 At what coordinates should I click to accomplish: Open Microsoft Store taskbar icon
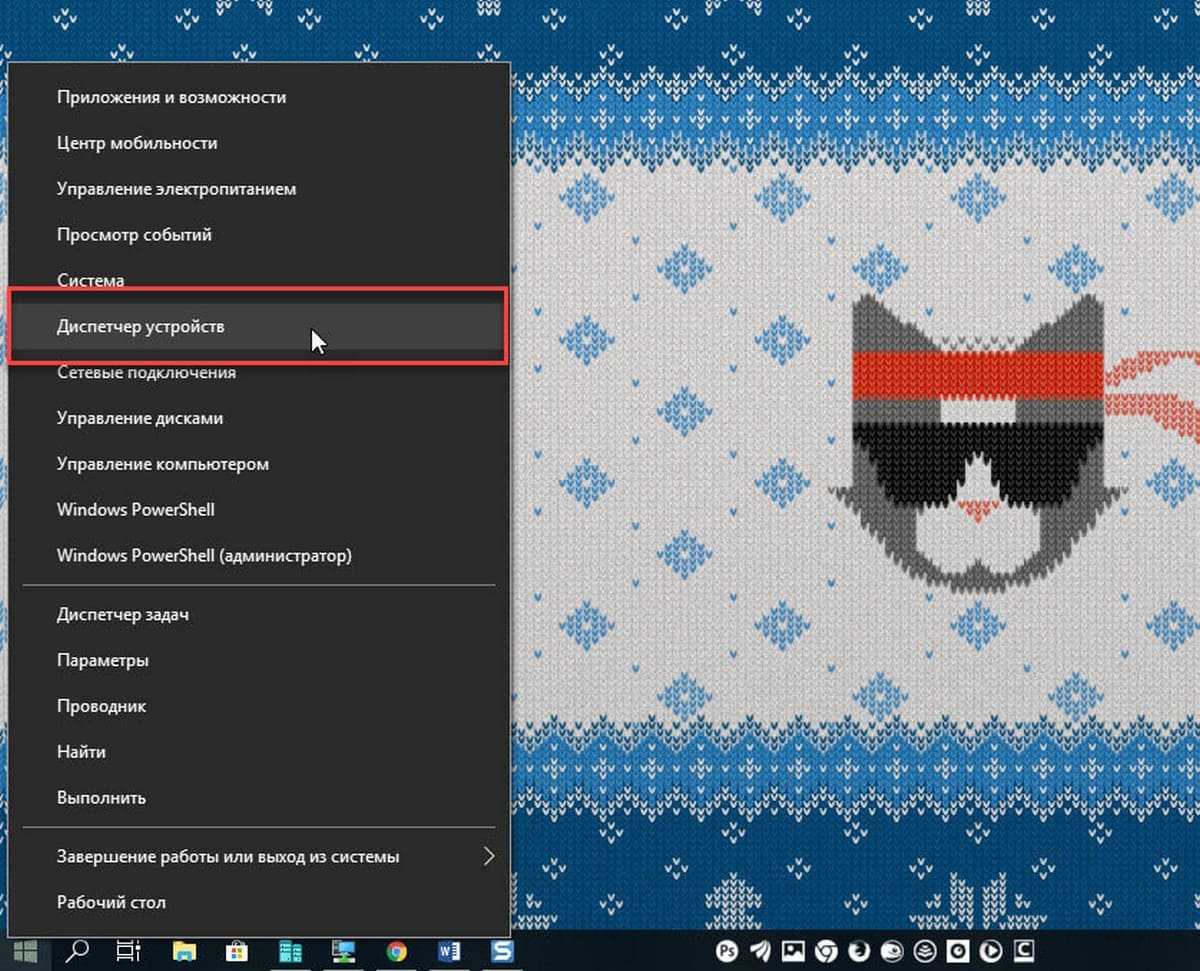(x=237, y=951)
